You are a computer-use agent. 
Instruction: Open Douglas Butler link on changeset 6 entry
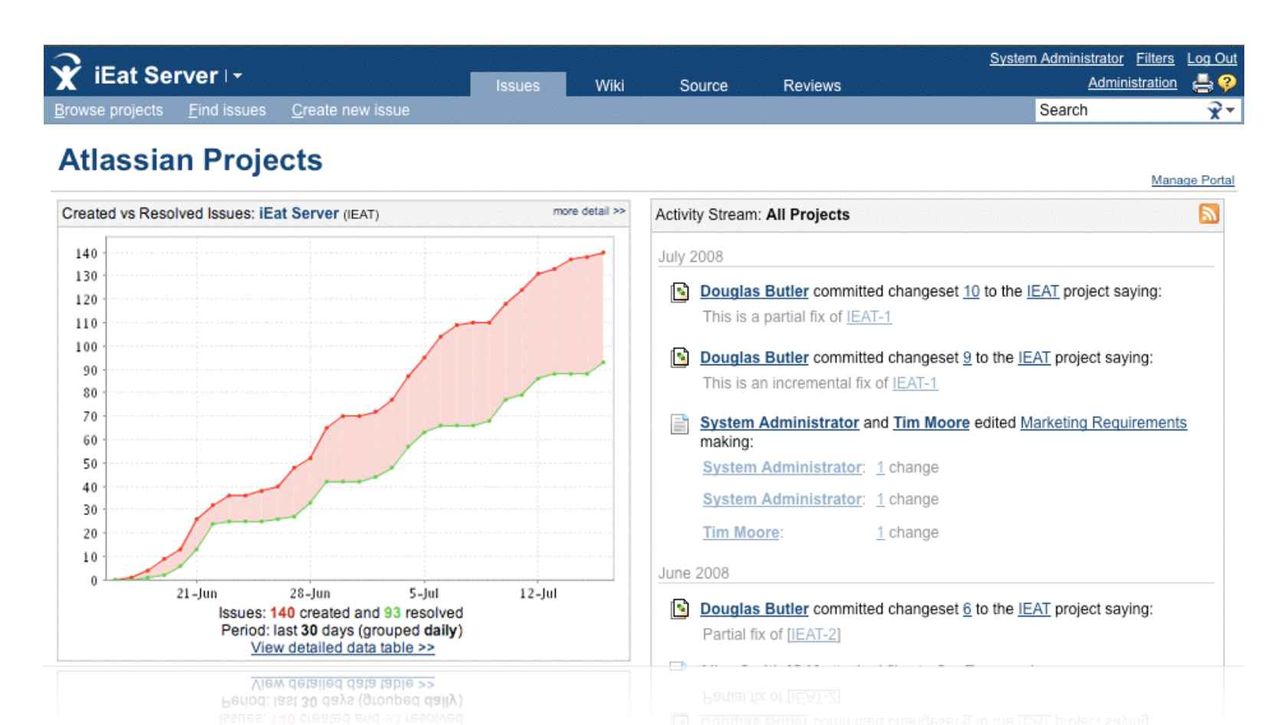pyautogui.click(x=754, y=608)
